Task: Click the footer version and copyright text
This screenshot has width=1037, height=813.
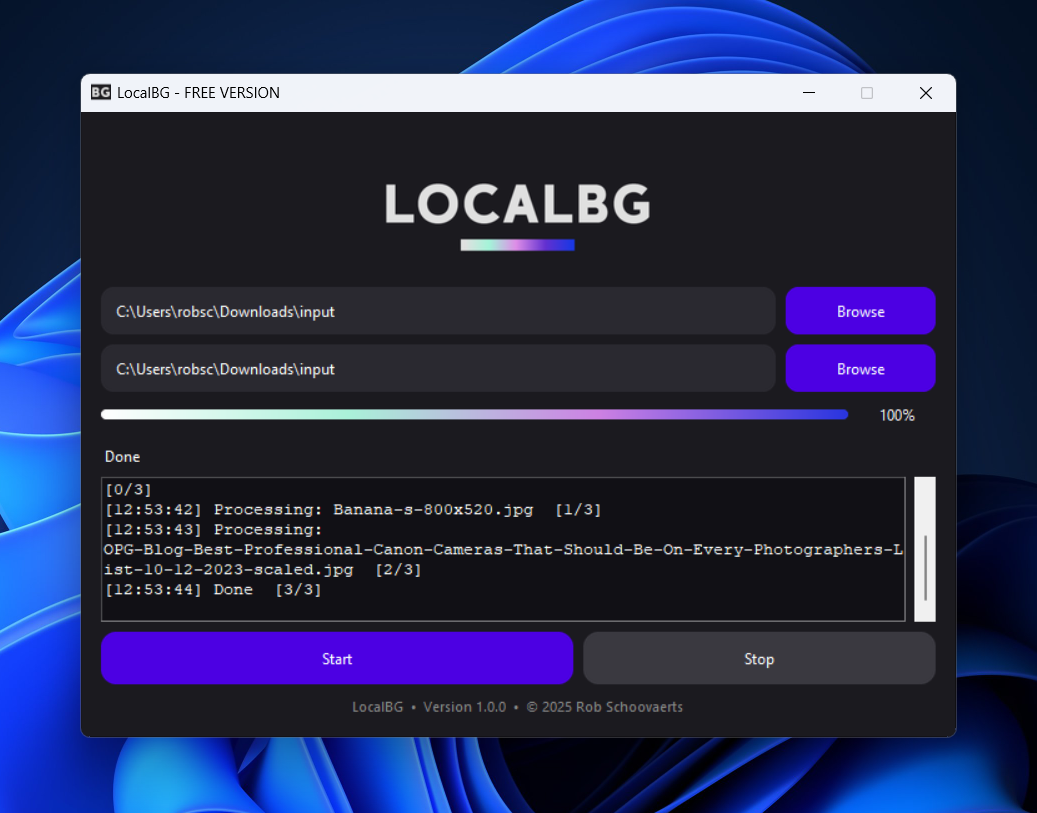Action: (517, 707)
